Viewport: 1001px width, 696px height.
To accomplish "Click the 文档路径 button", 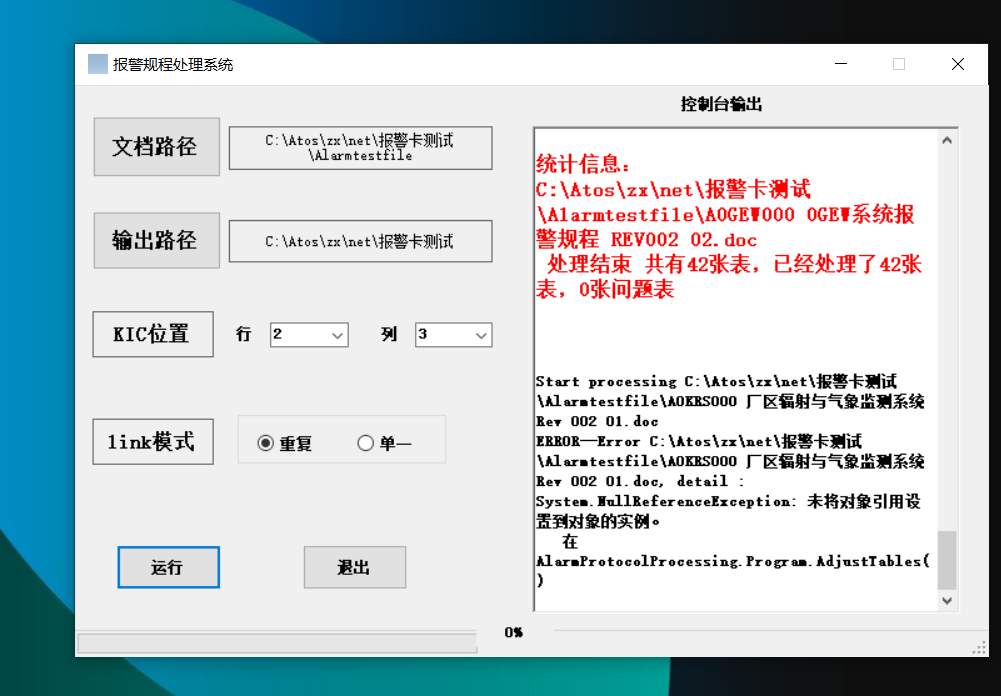I will click(156, 147).
